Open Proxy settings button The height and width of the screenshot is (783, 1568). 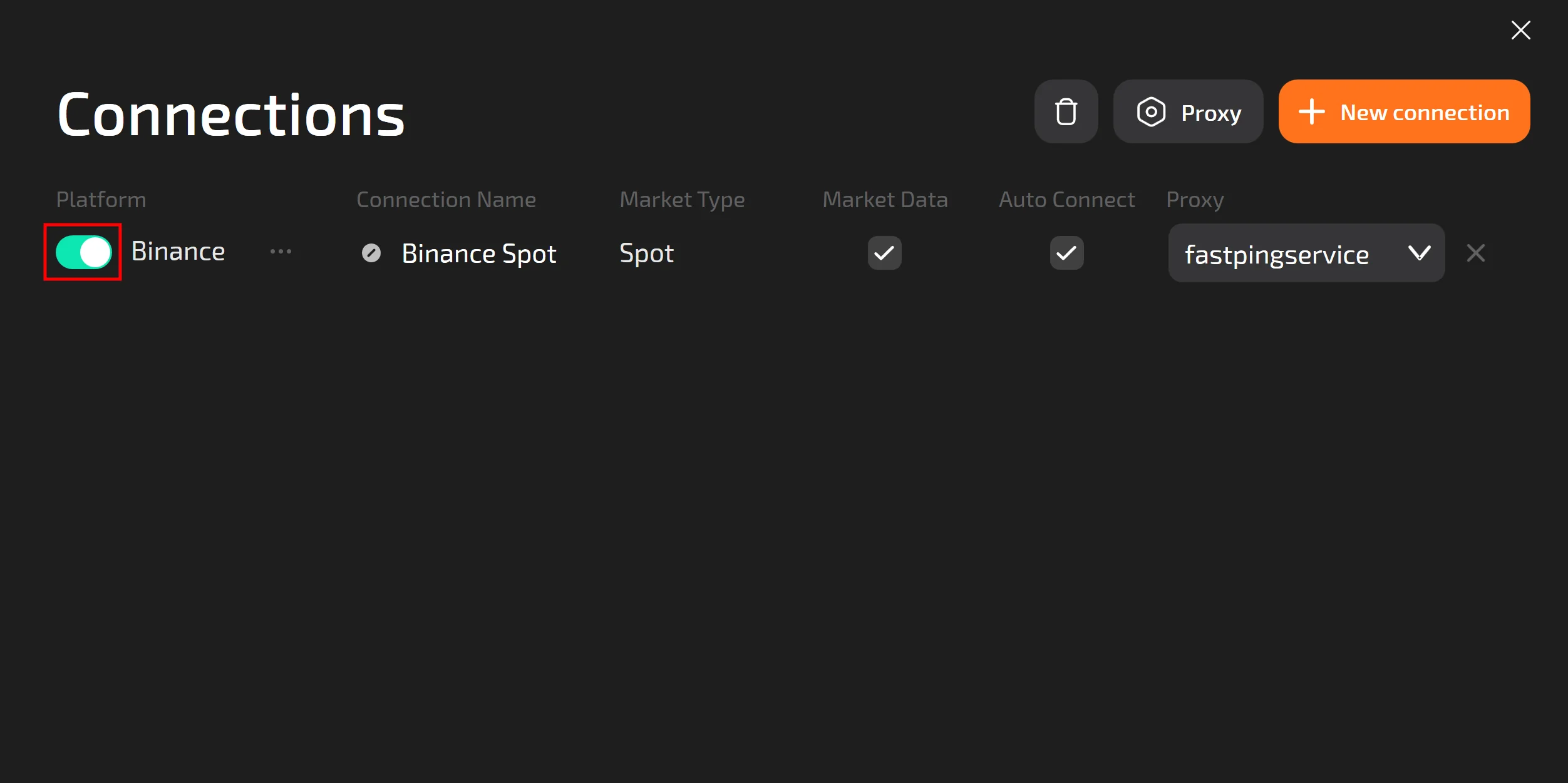[1188, 112]
